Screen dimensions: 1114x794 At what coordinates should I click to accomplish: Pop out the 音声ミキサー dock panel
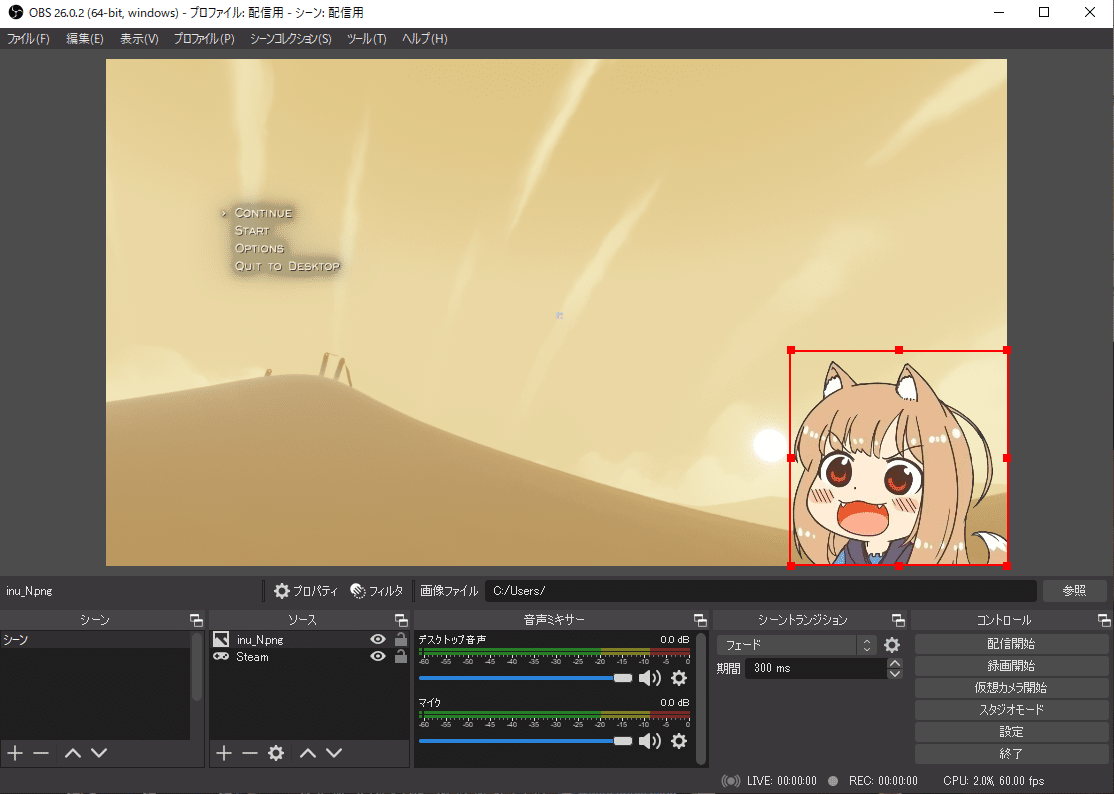click(x=700, y=620)
